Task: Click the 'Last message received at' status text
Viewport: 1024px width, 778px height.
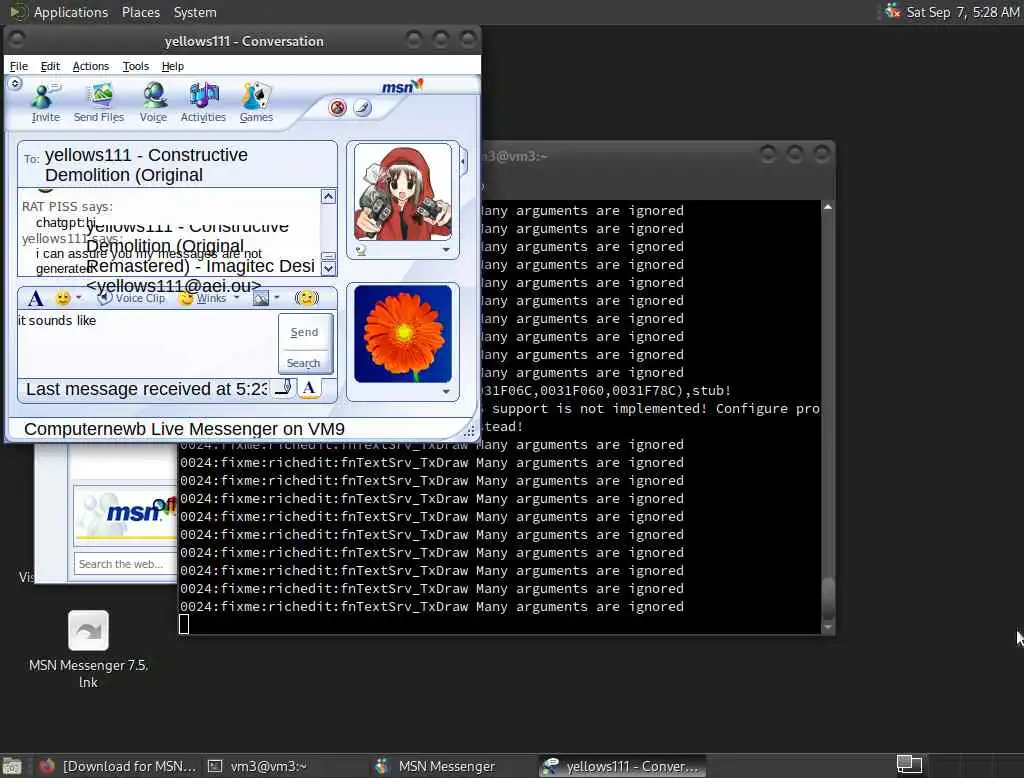Action: click(147, 389)
